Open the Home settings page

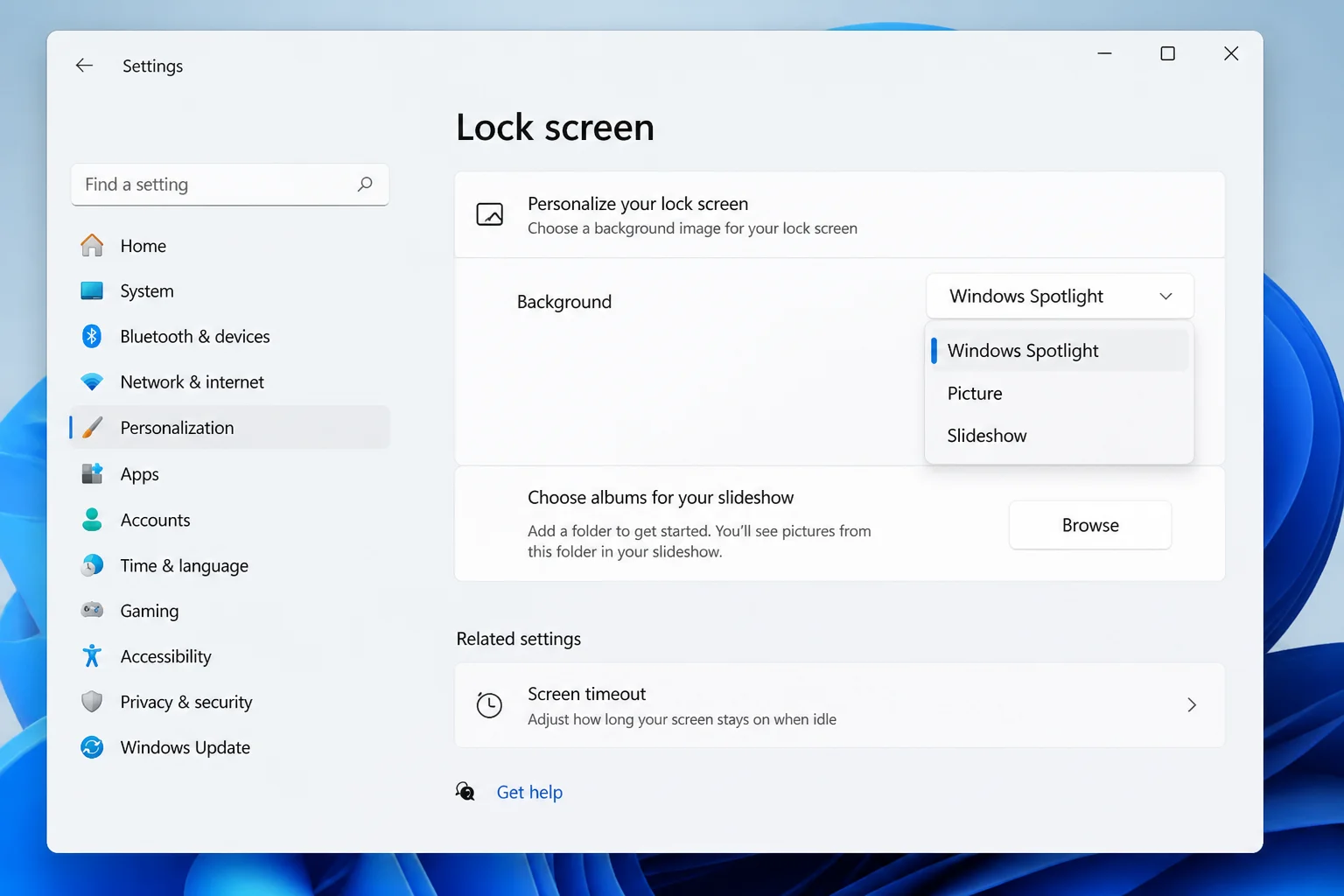(x=230, y=246)
